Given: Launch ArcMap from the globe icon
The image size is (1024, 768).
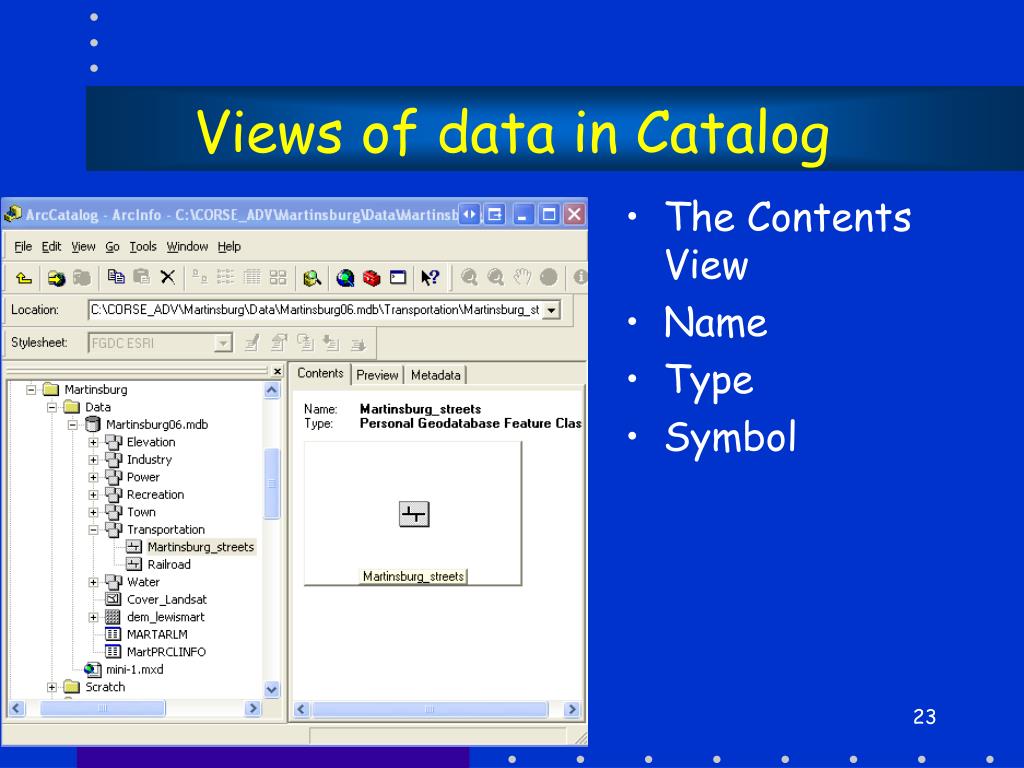Looking at the screenshot, I should [x=345, y=278].
